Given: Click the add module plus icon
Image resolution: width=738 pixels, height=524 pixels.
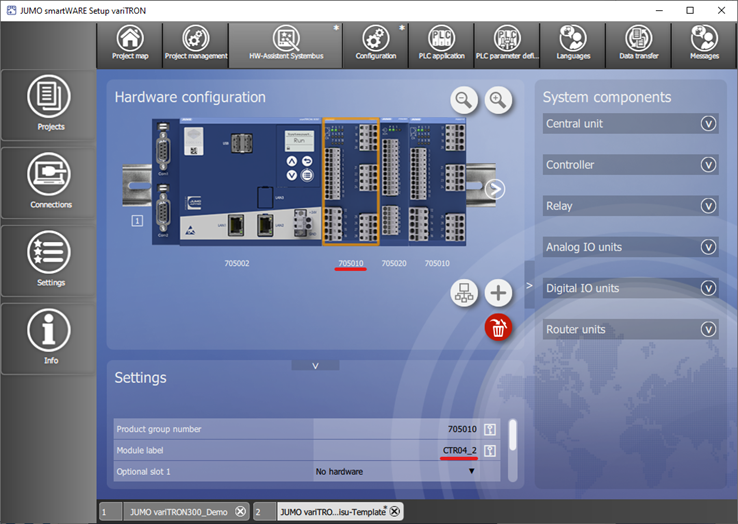Looking at the screenshot, I should [x=497, y=293].
